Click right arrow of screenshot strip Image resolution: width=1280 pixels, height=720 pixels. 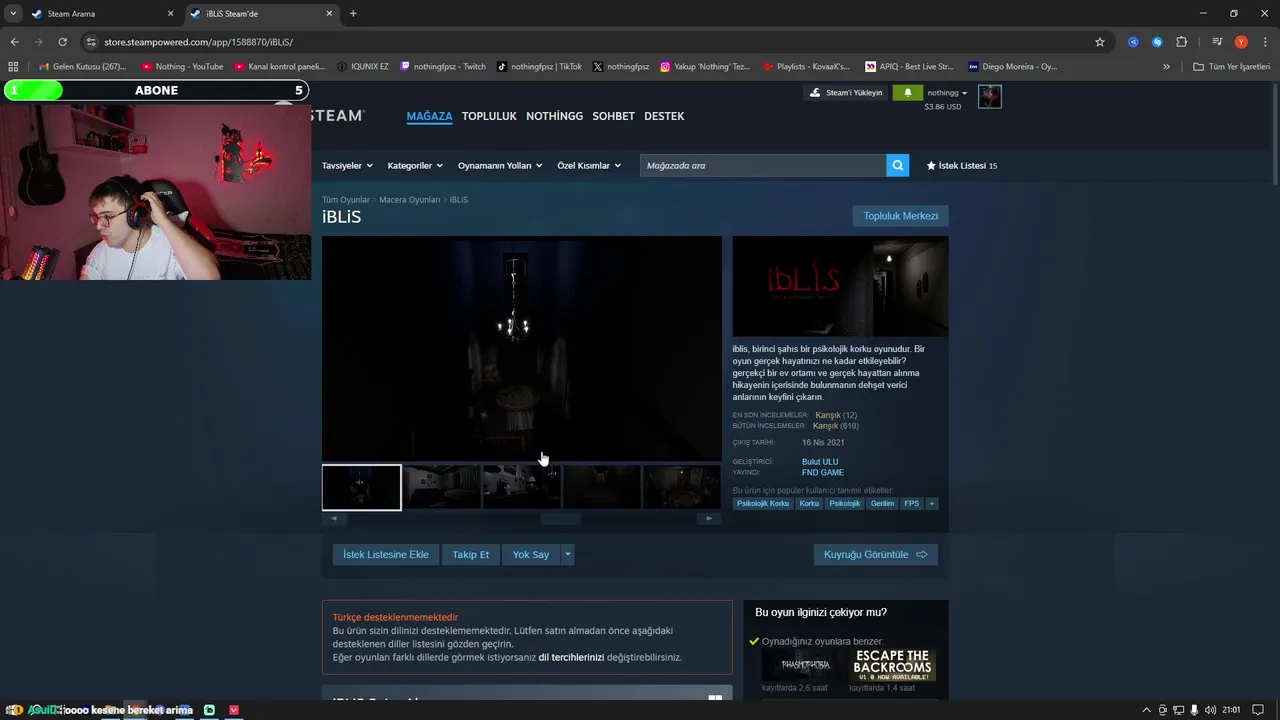coord(709,518)
